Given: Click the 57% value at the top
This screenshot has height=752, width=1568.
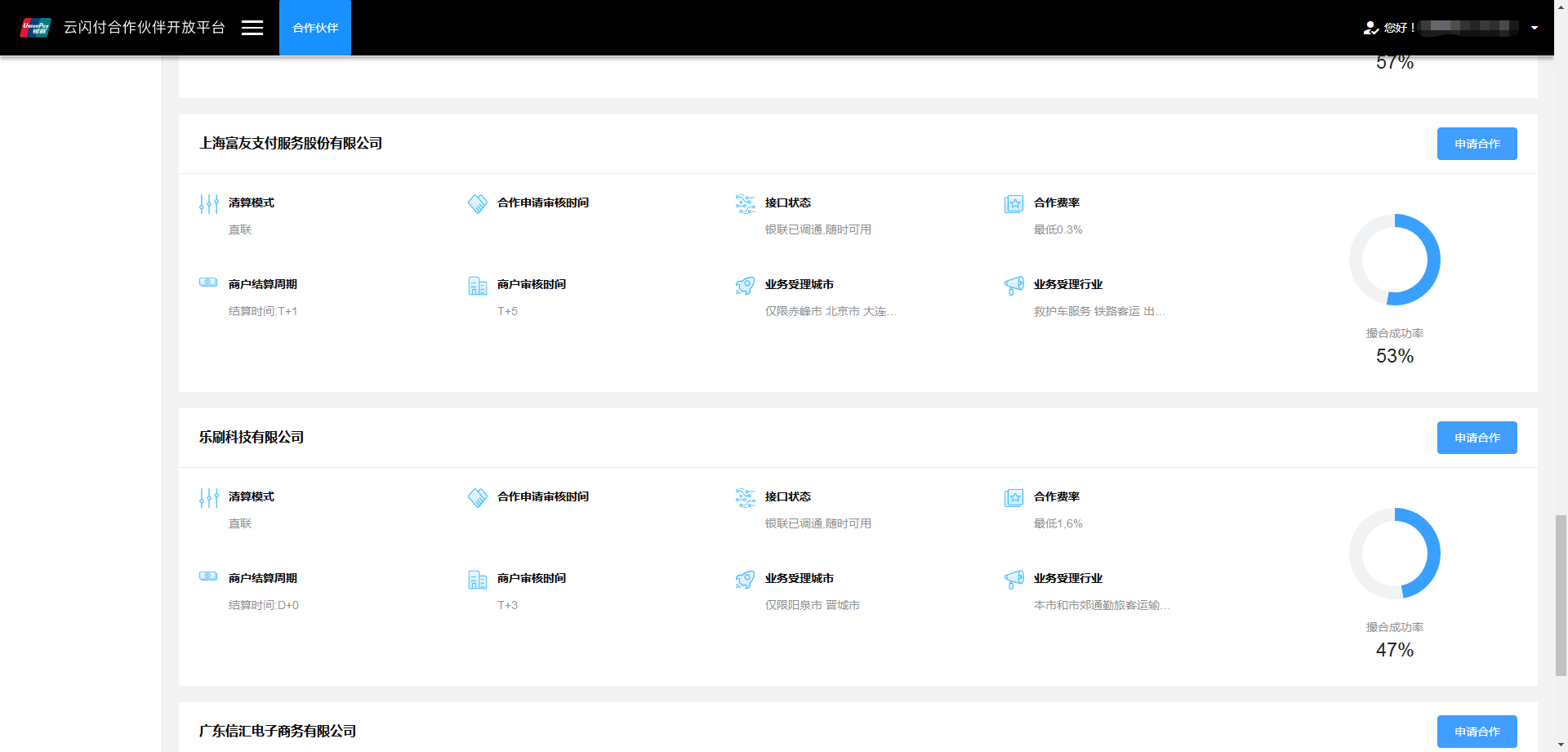Looking at the screenshot, I should pyautogui.click(x=1395, y=63).
